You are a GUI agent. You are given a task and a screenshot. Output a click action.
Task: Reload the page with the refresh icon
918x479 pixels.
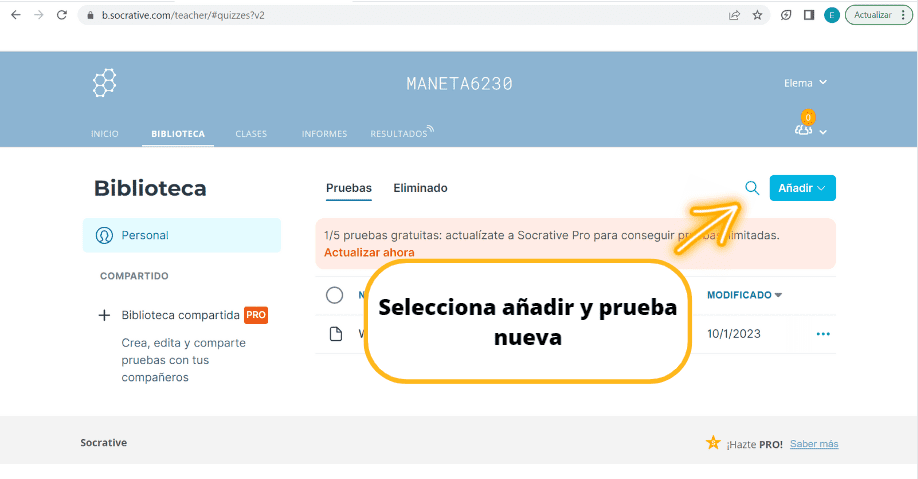pos(61,15)
